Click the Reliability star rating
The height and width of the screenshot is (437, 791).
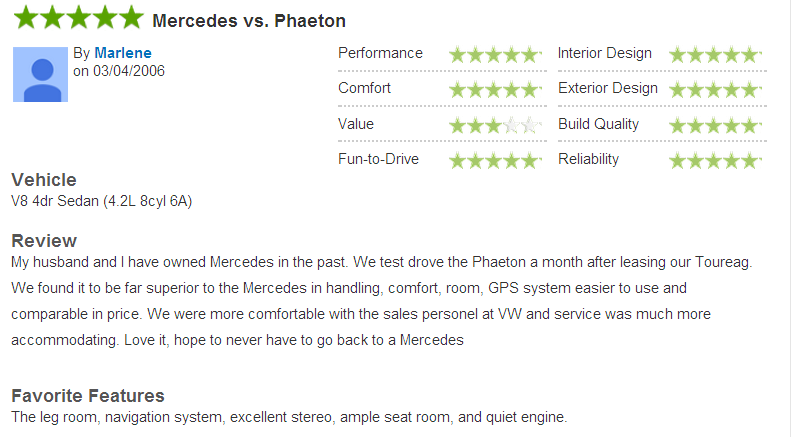[715, 160]
